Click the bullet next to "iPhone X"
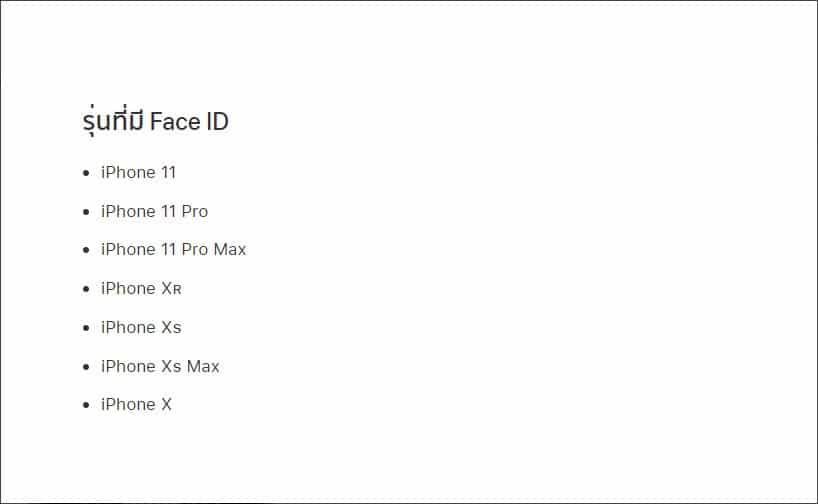The image size is (818, 504). pos(86,405)
